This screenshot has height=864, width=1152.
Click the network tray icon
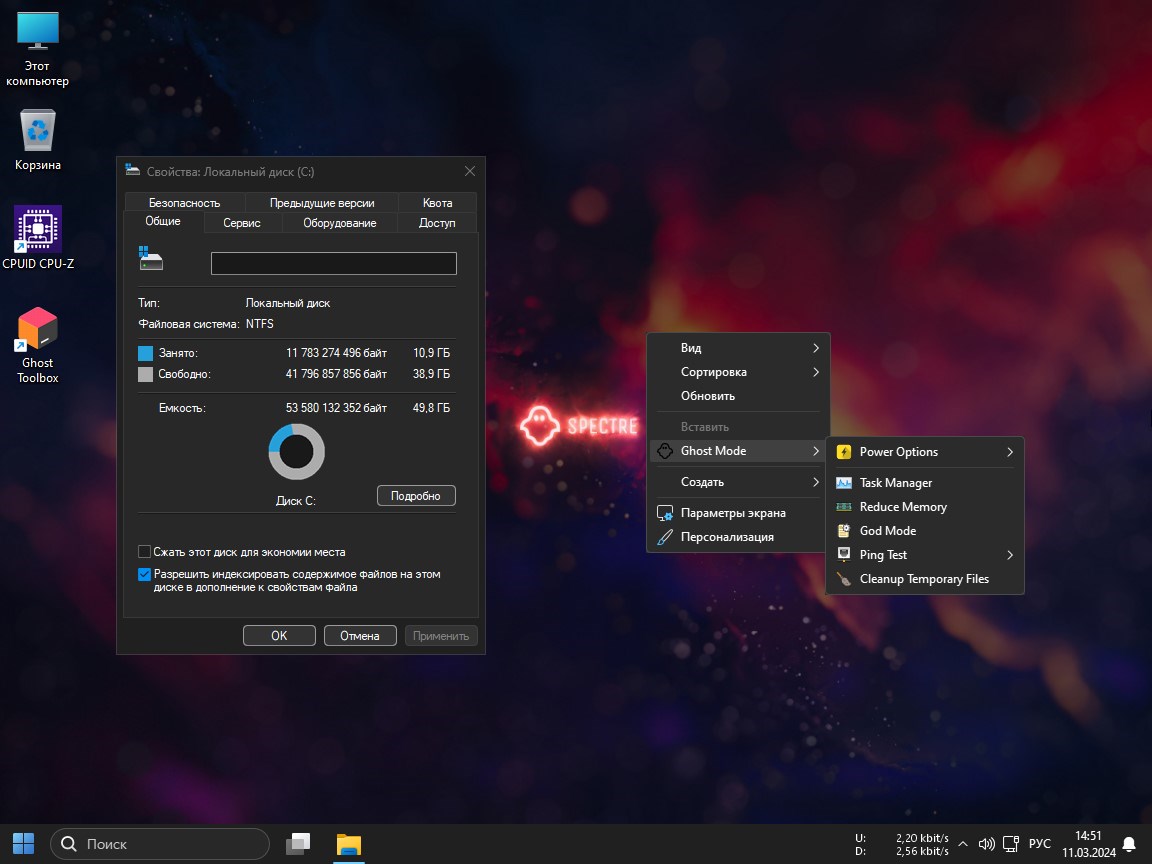1011,844
